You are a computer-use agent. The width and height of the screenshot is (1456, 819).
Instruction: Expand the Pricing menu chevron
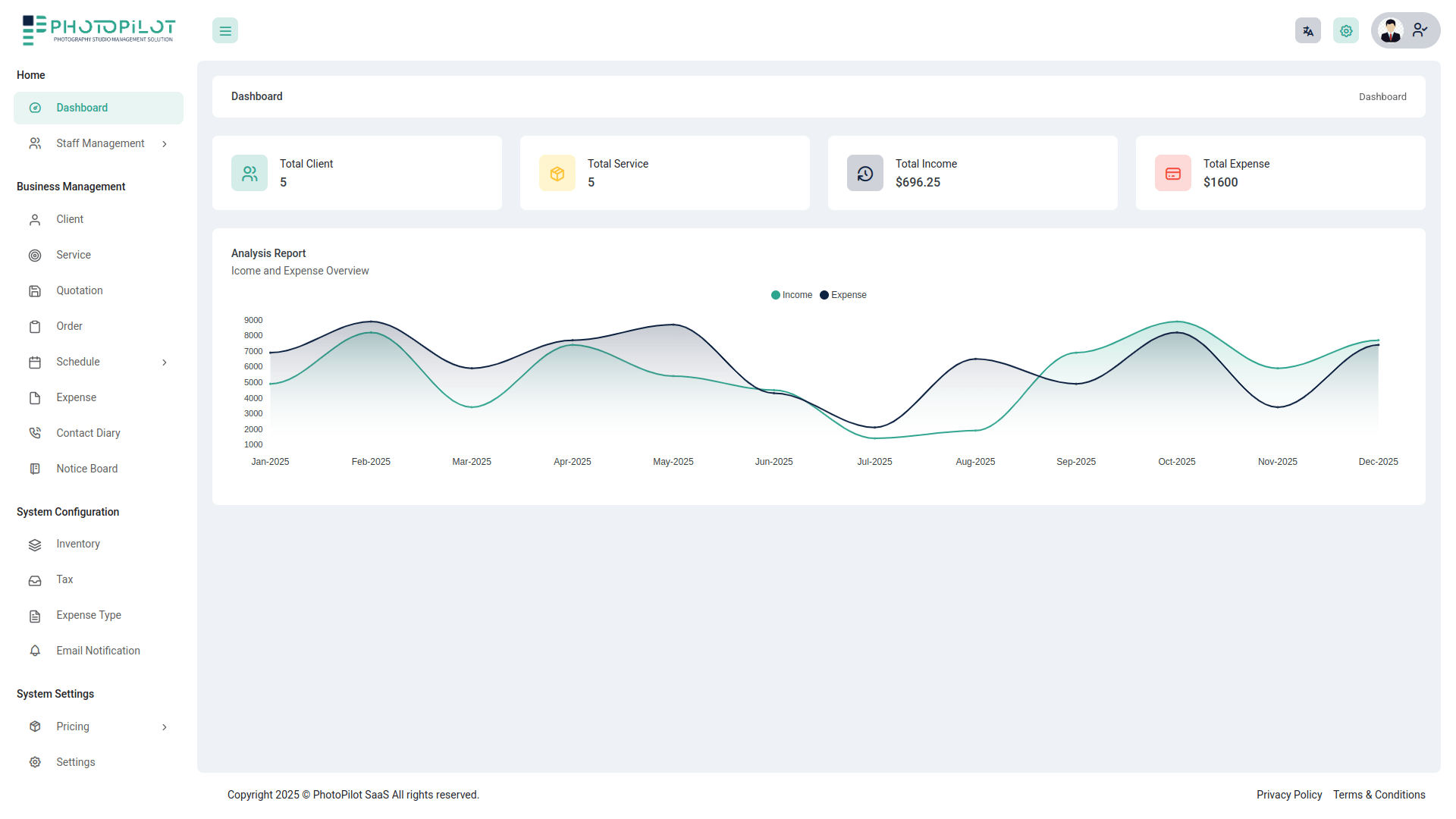(165, 727)
